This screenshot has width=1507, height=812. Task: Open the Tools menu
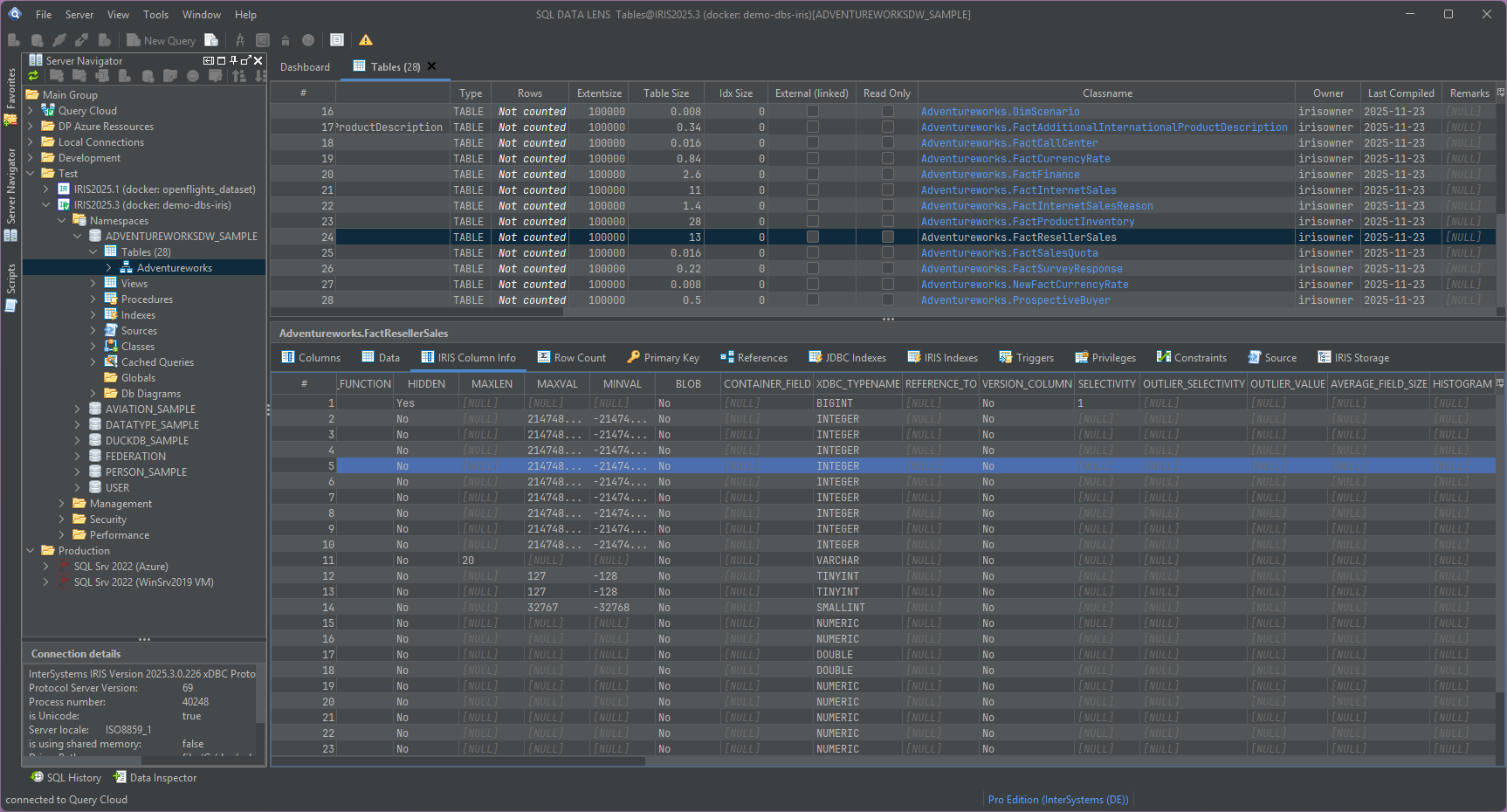click(x=156, y=14)
